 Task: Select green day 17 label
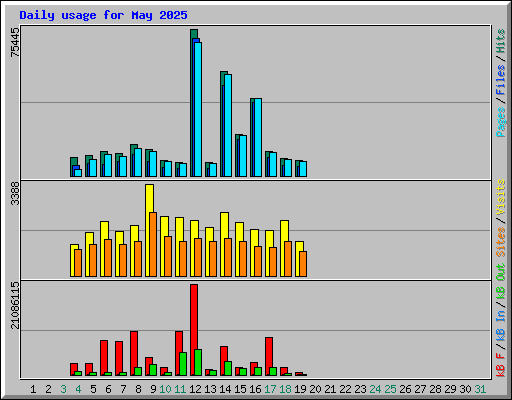270,389
